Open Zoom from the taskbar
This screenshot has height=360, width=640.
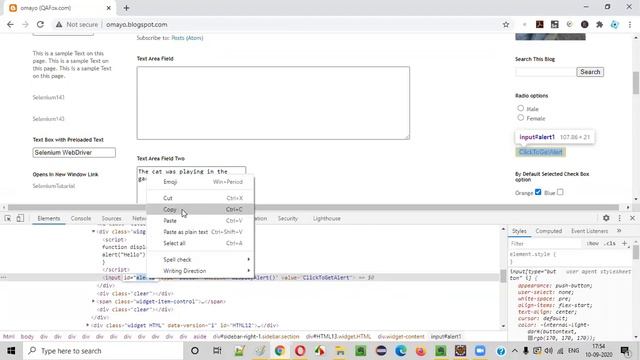pos(480,351)
